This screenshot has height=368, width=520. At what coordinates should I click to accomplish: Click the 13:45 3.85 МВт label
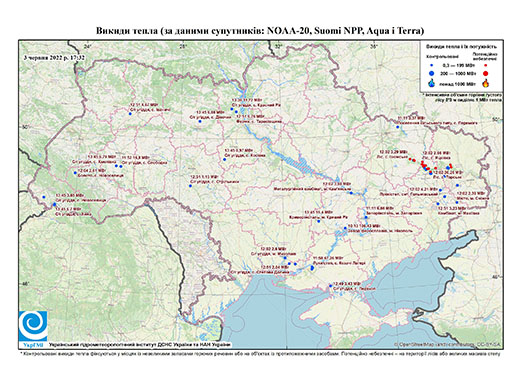(69, 195)
